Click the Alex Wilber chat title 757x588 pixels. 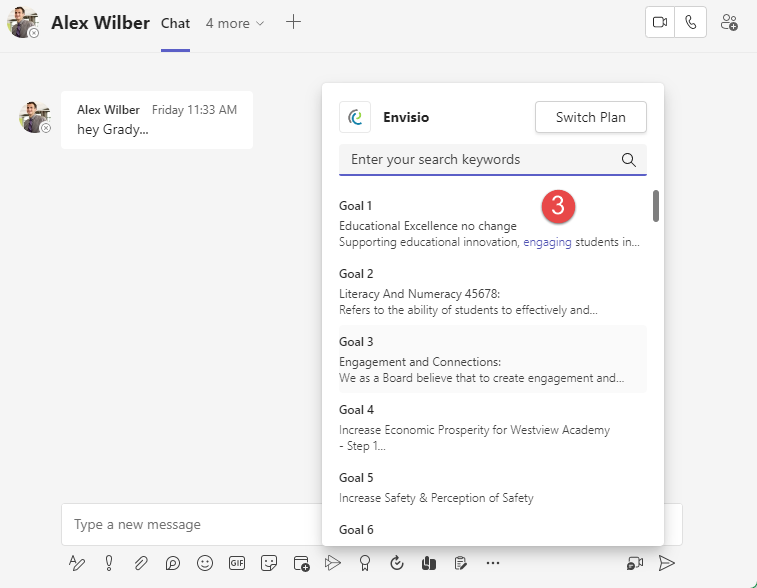click(100, 23)
